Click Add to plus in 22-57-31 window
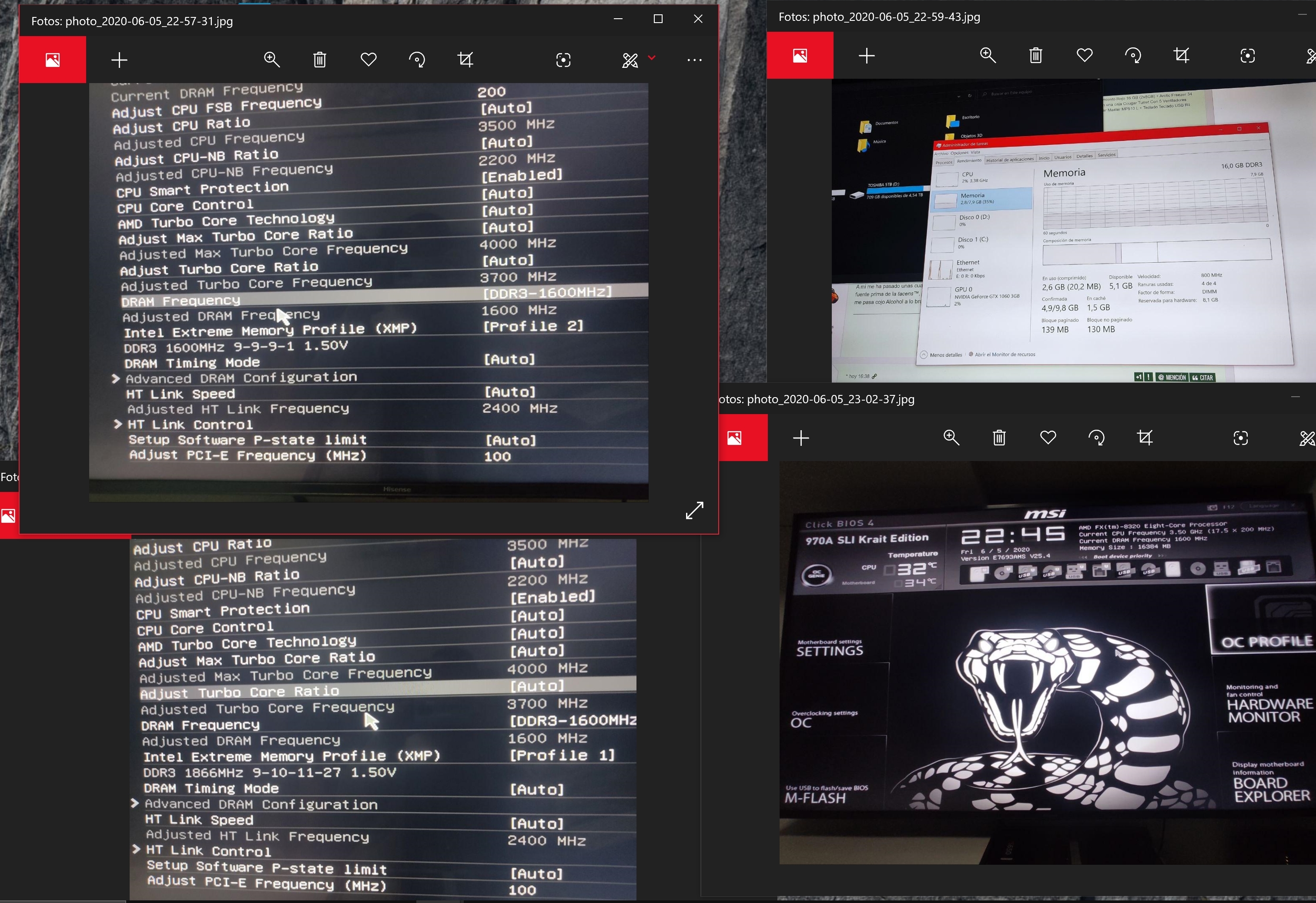This screenshot has width=1316, height=903. coord(119,60)
